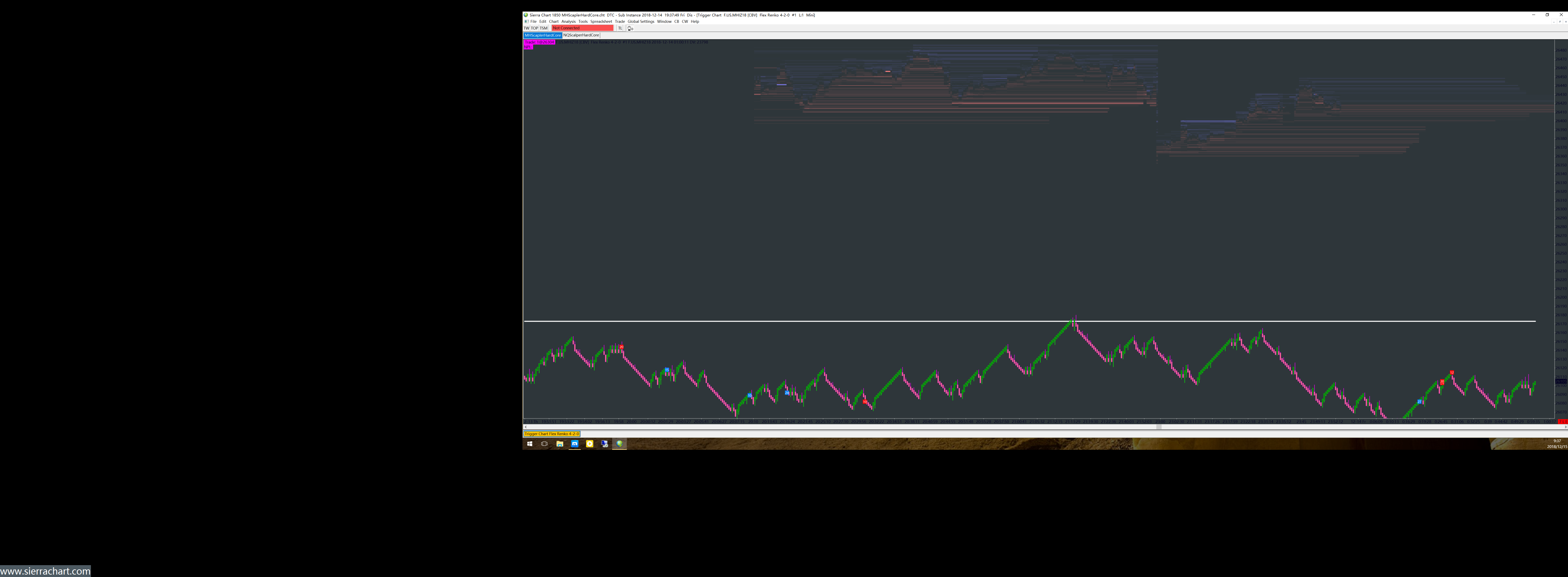Image resolution: width=1568 pixels, height=577 pixels.
Task: Click yellow media player taskbar icon
Action: (589, 444)
